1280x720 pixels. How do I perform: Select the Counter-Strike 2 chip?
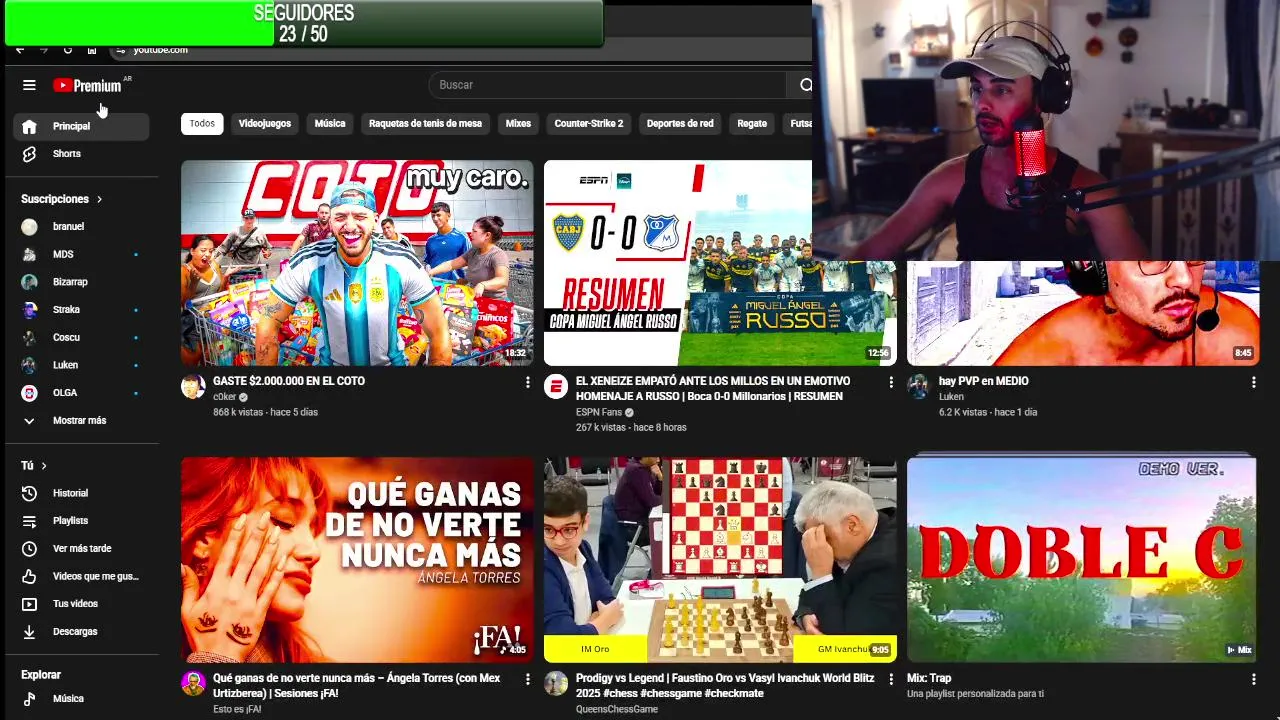click(589, 124)
